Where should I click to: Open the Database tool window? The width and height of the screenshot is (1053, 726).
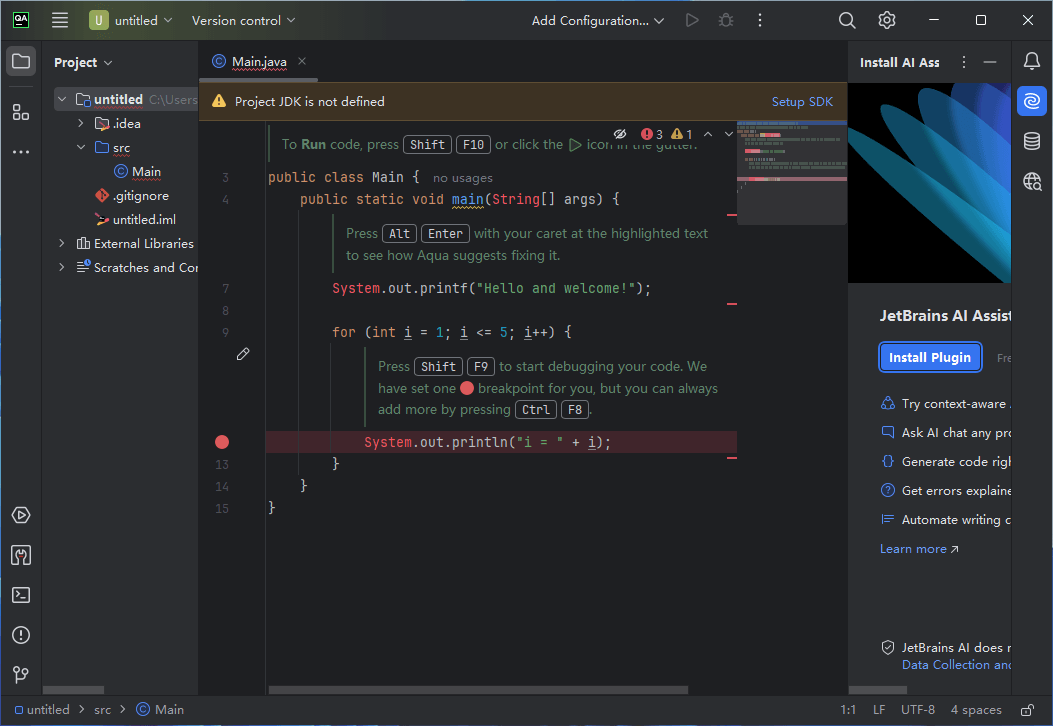point(1032,141)
